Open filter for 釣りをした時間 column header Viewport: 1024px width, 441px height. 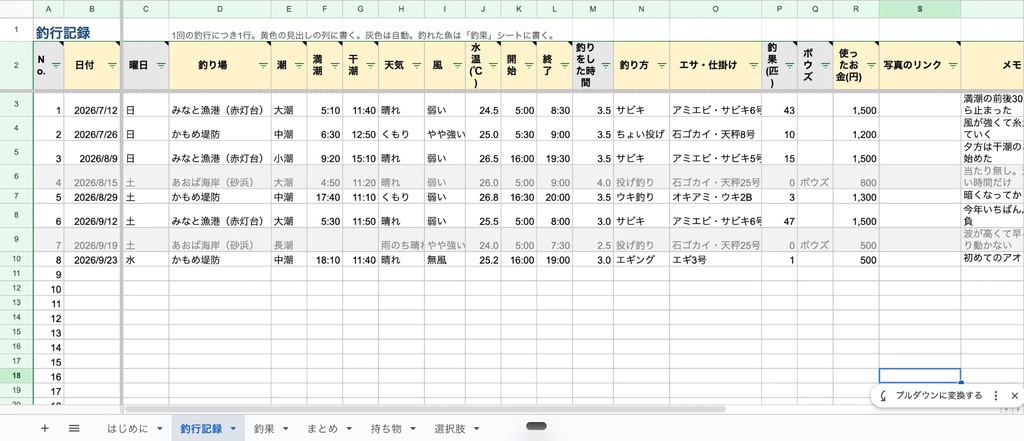point(605,65)
